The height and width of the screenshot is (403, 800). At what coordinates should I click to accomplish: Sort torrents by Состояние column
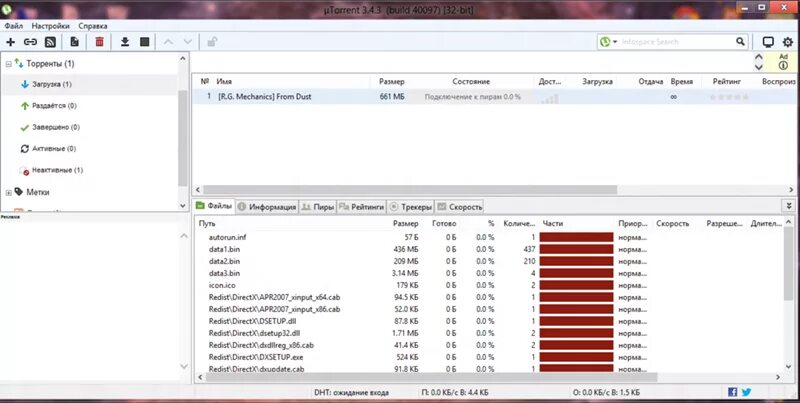click(x=471, y=82)
